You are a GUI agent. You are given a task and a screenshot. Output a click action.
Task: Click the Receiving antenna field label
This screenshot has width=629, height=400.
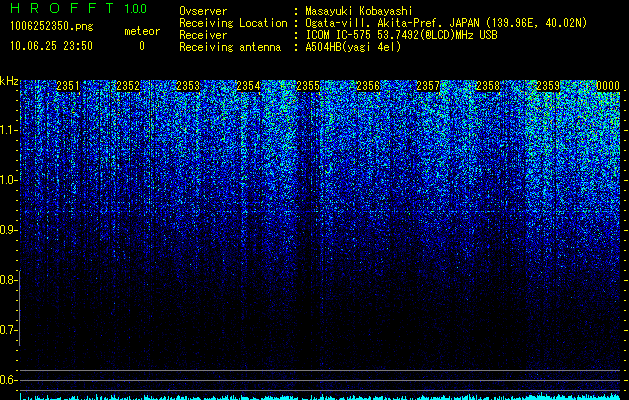point(230,47)
